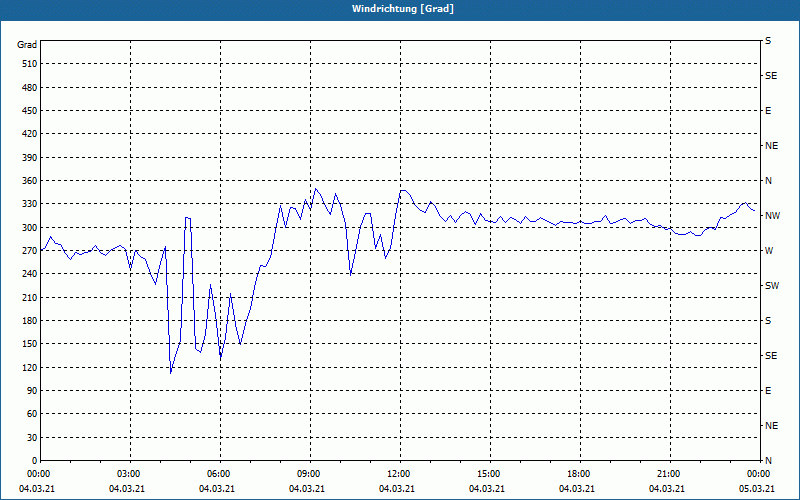The height and width of the screenshot is (500, 800).
Task: Select the 60 y-axis tick label
Action: (32, 414)
